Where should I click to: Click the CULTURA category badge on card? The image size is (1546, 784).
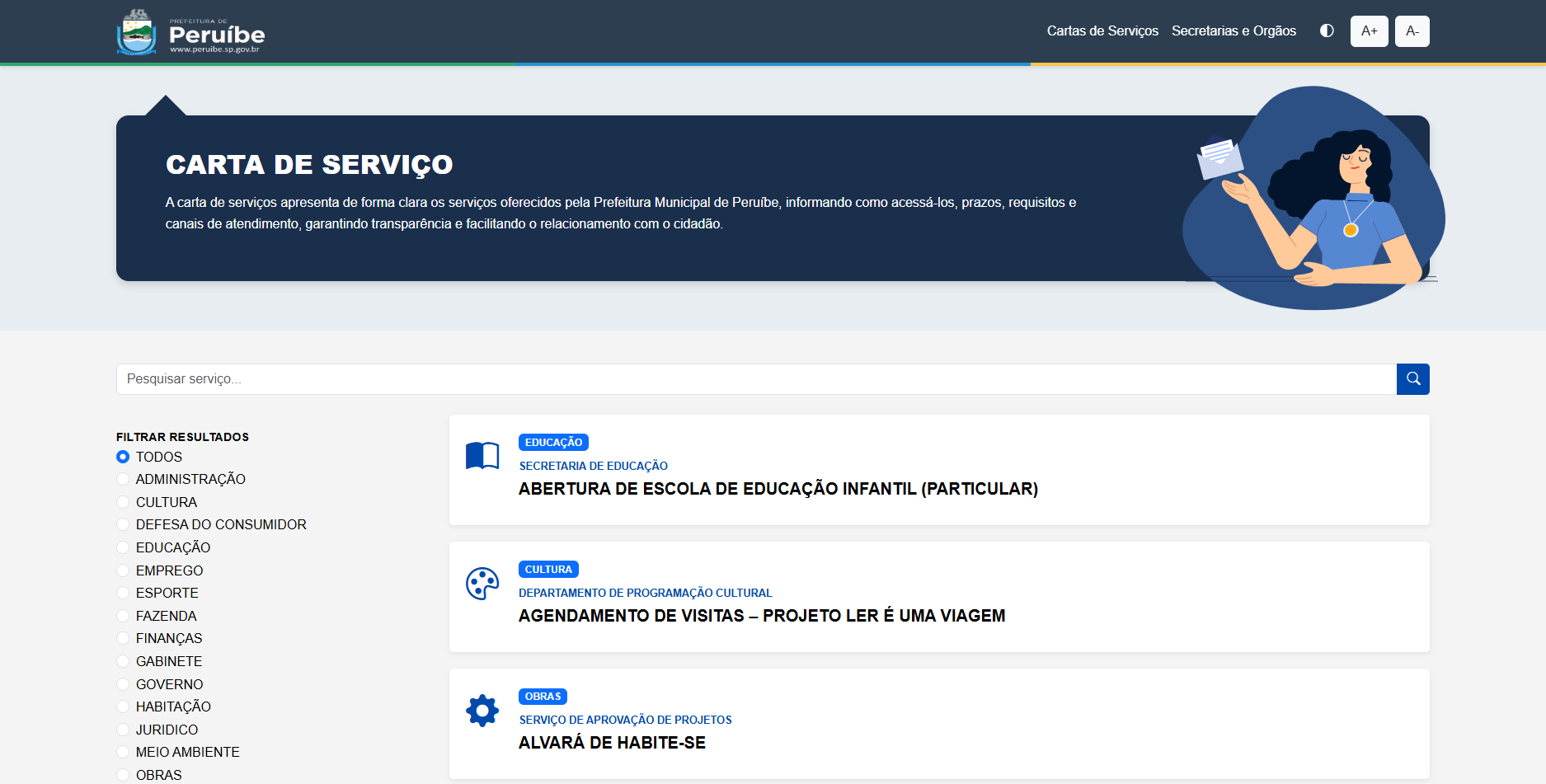click(548, 570)
